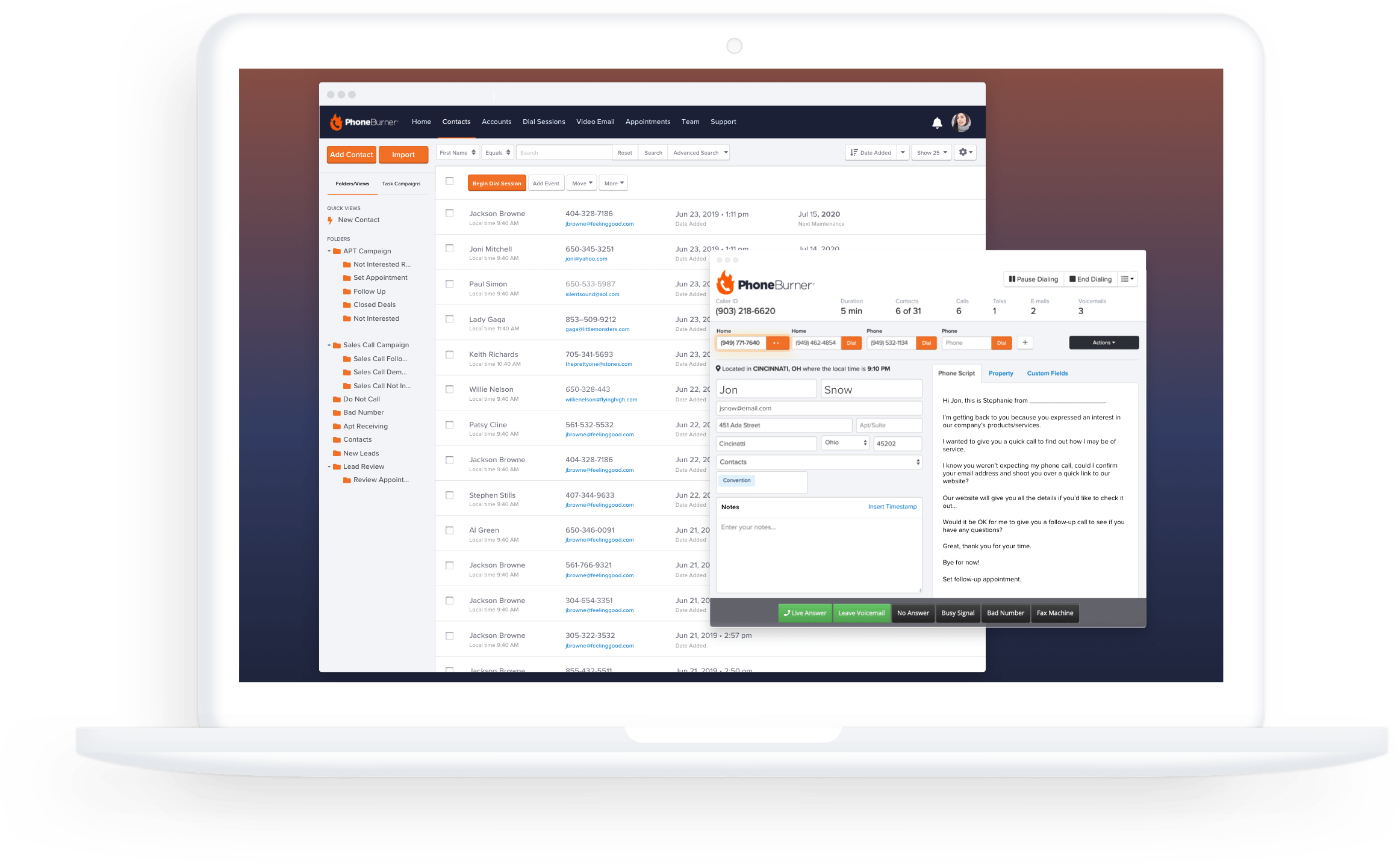Check the Stephen Stills row checkbox
Viewport: 1400px width, 863px height.
[x=449, y=495]
